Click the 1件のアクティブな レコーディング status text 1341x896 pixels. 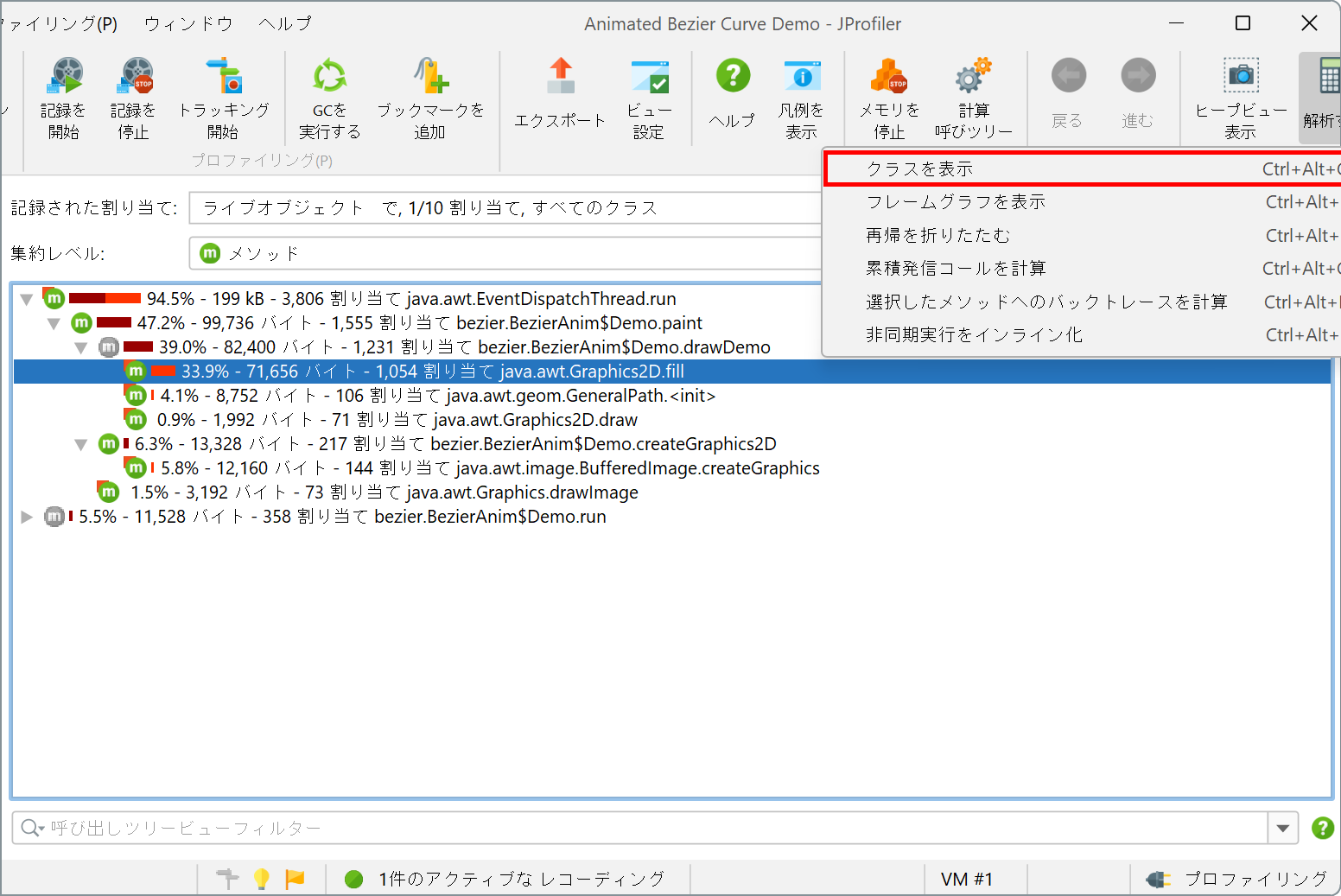[x=521, y=880]
